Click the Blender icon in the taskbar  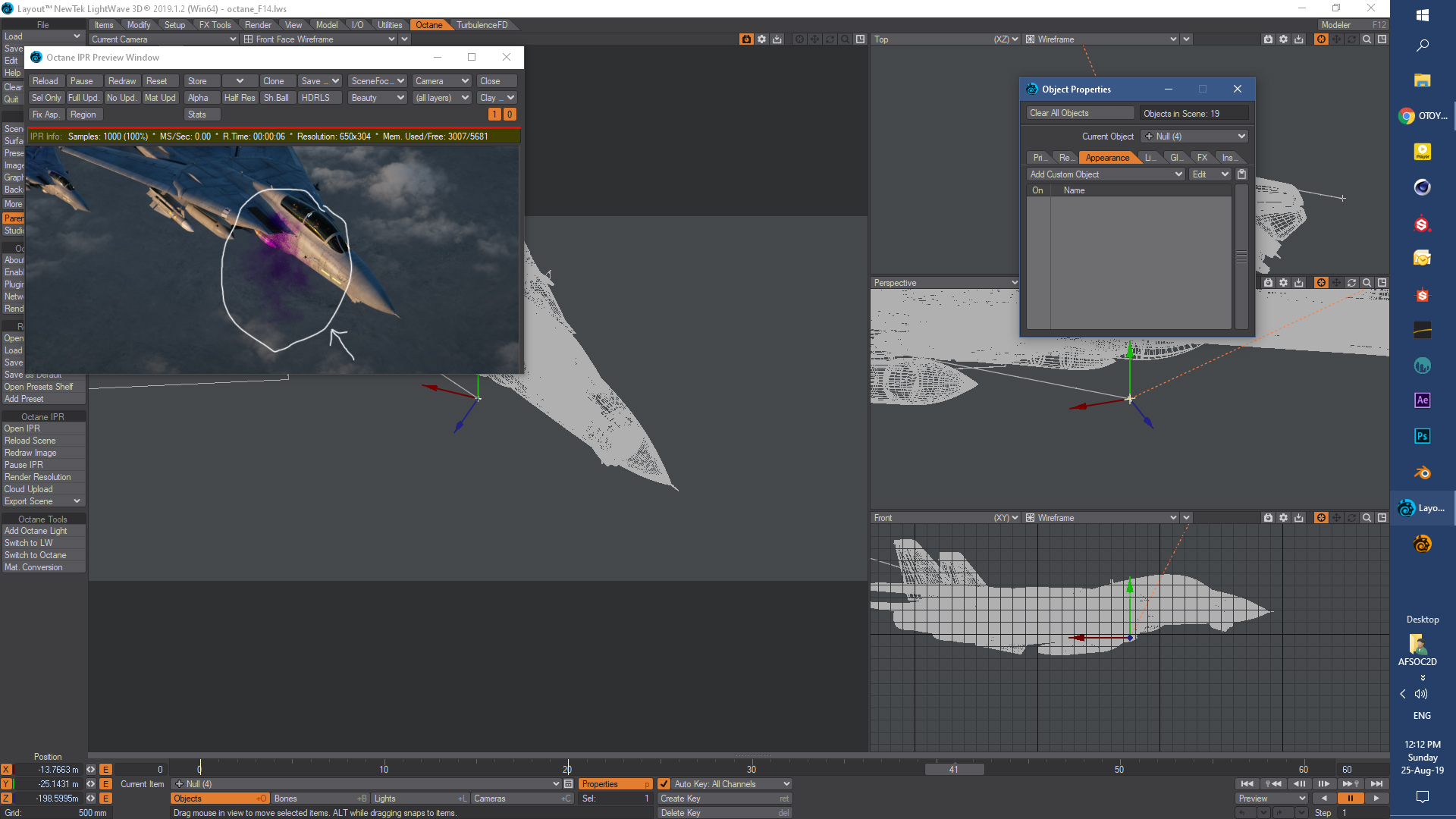1422,473
